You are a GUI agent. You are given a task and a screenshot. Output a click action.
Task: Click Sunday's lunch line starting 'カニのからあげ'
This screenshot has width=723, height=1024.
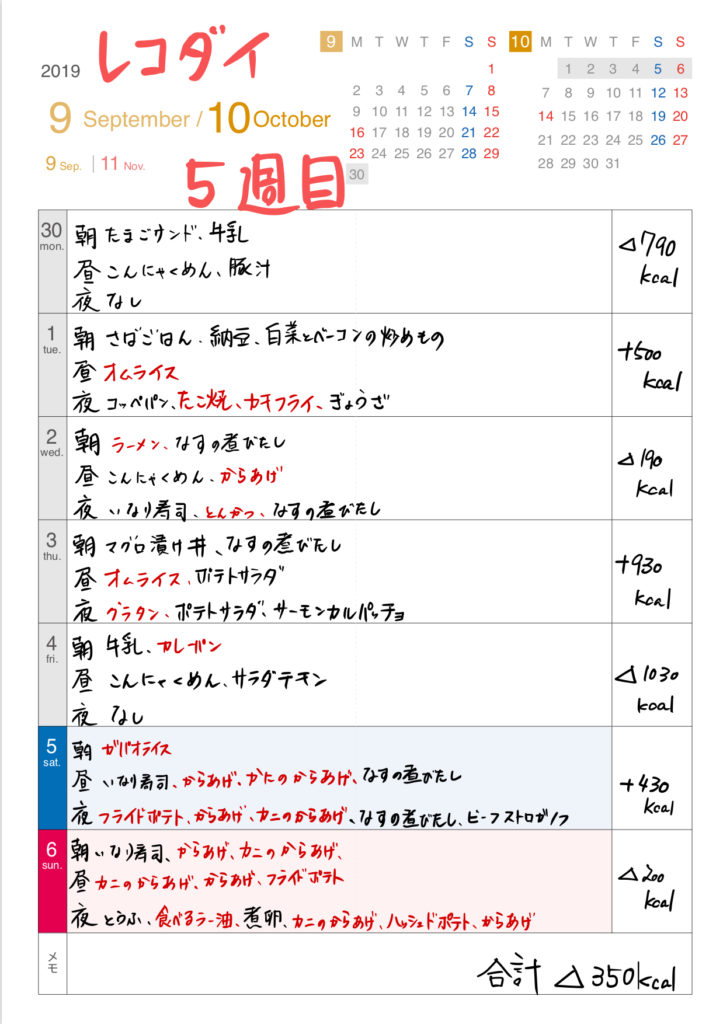point(219,880)
